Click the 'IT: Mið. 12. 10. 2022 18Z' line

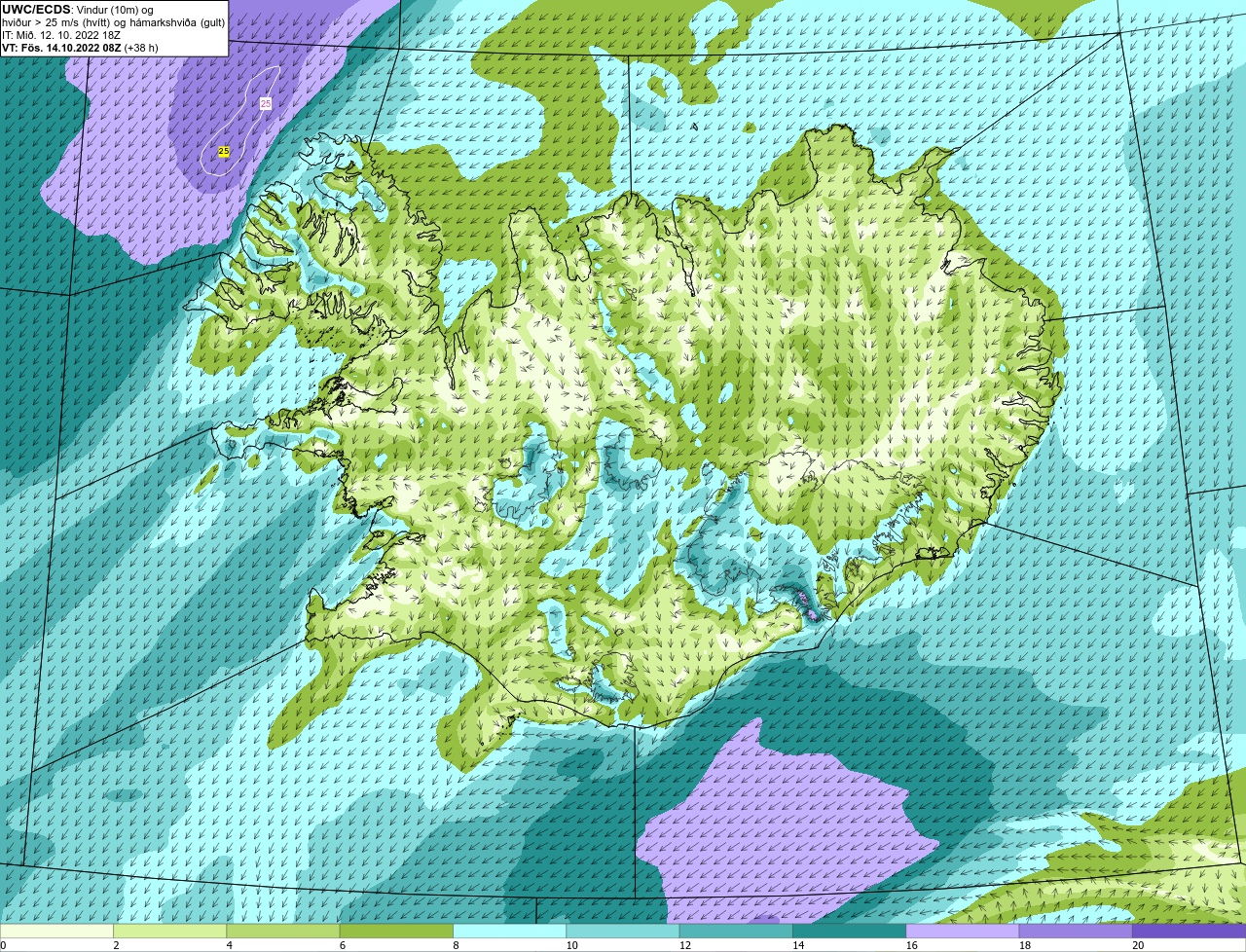click(x=61, y=35)
